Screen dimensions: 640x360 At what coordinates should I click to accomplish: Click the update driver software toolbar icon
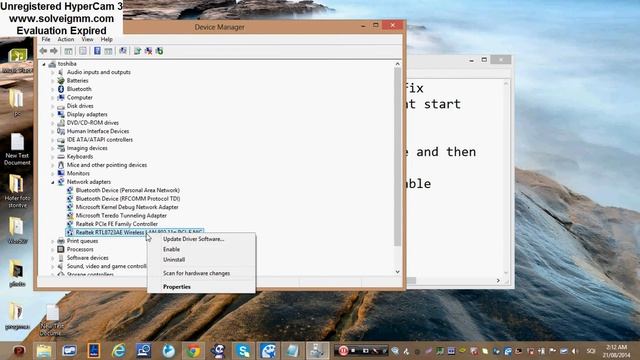137,51
